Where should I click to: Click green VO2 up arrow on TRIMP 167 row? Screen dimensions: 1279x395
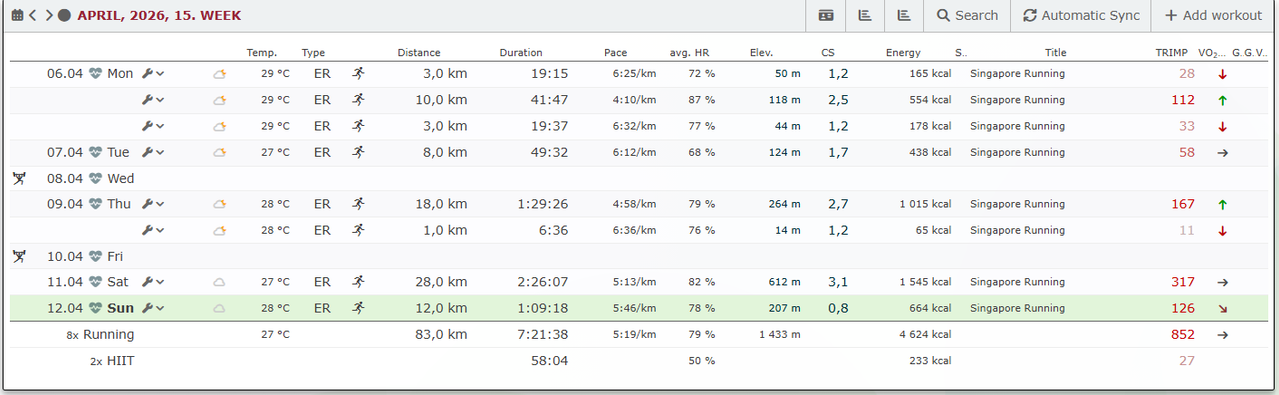[x=1222, y=204]
